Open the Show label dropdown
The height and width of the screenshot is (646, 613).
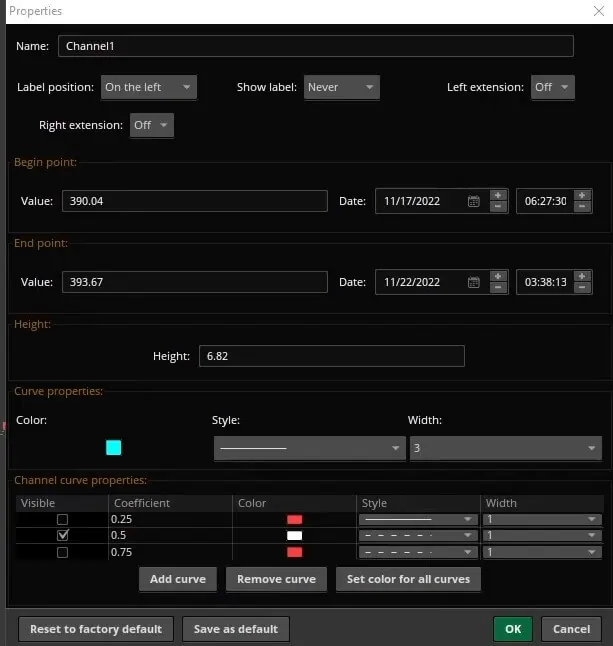click(342, 87)
